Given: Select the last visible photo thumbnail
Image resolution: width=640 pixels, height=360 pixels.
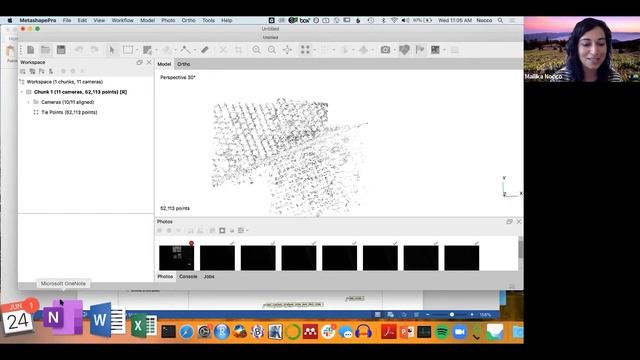Looking at the screenshot, I should [x=462, y=258].
